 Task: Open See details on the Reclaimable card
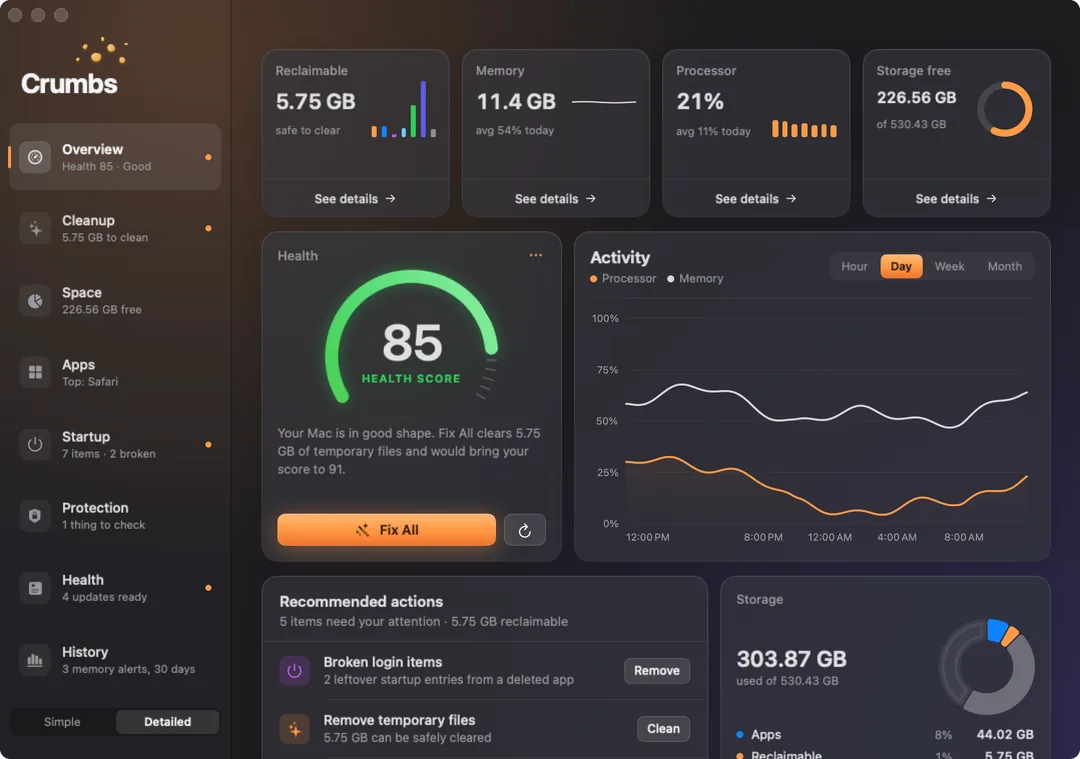point(355,199)
